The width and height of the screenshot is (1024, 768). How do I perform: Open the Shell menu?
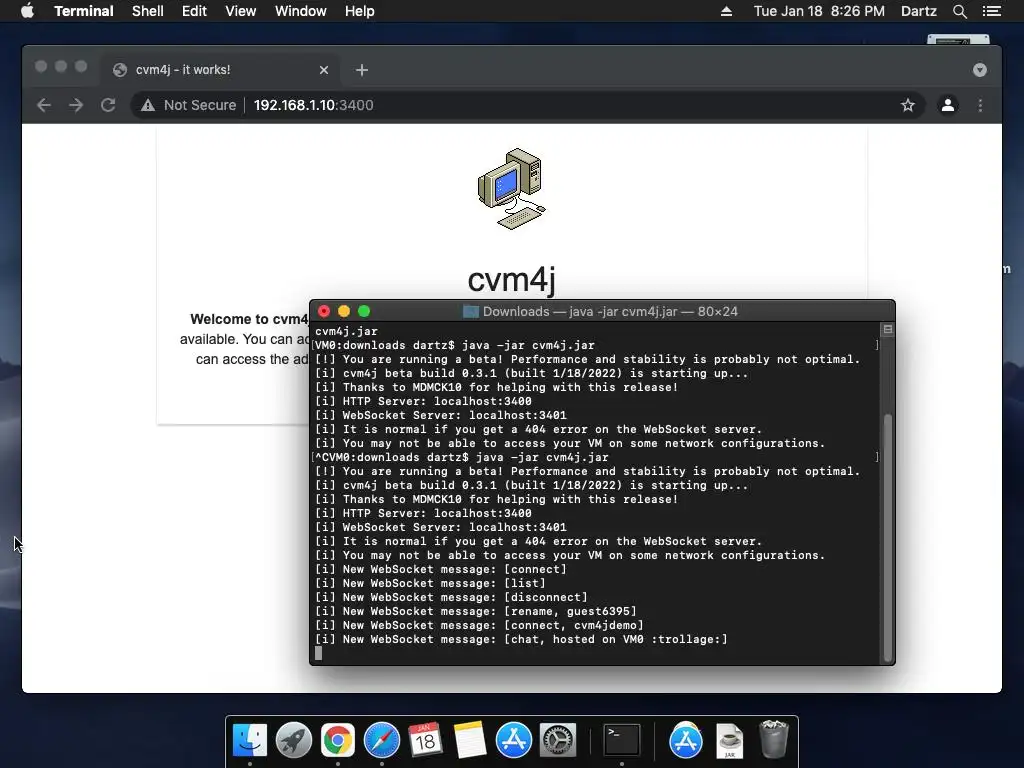(148, 11)
